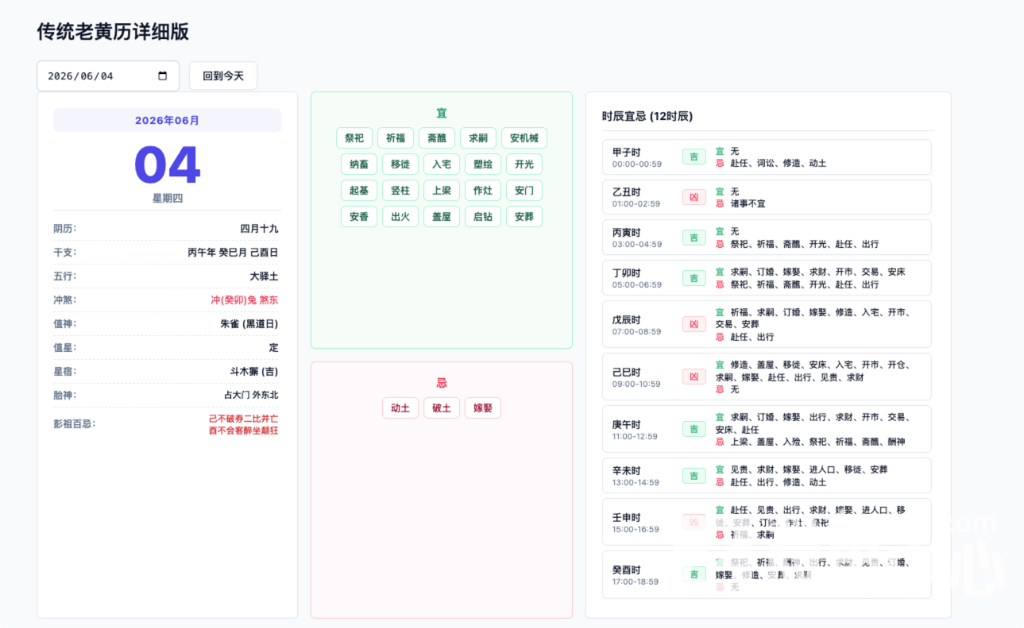Click the 吉 badge in 丙寅时 row
Screen dimensions: 1024x628
tap(694, 238)
